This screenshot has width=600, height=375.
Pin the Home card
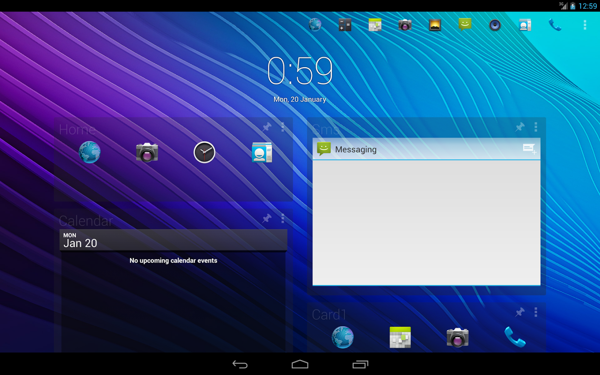coord(267,127)
